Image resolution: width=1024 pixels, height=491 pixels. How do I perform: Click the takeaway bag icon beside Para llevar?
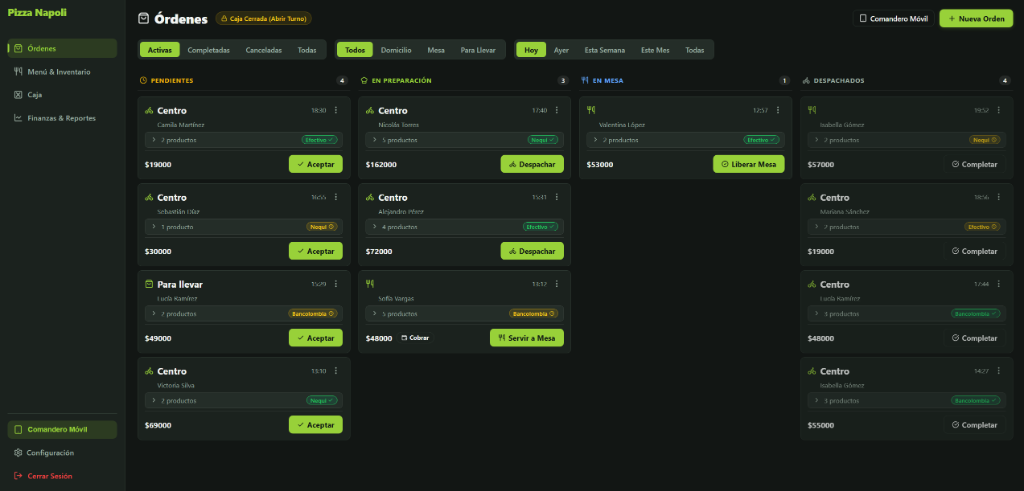[x=149, y=284]
